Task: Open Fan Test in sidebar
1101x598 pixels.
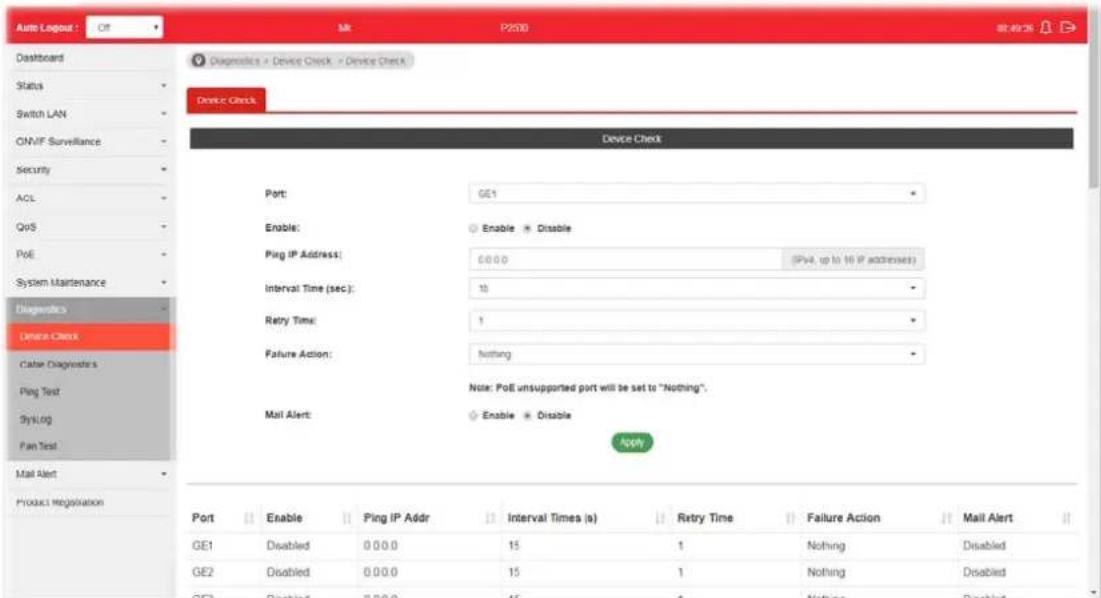Action: pos(90,446)
